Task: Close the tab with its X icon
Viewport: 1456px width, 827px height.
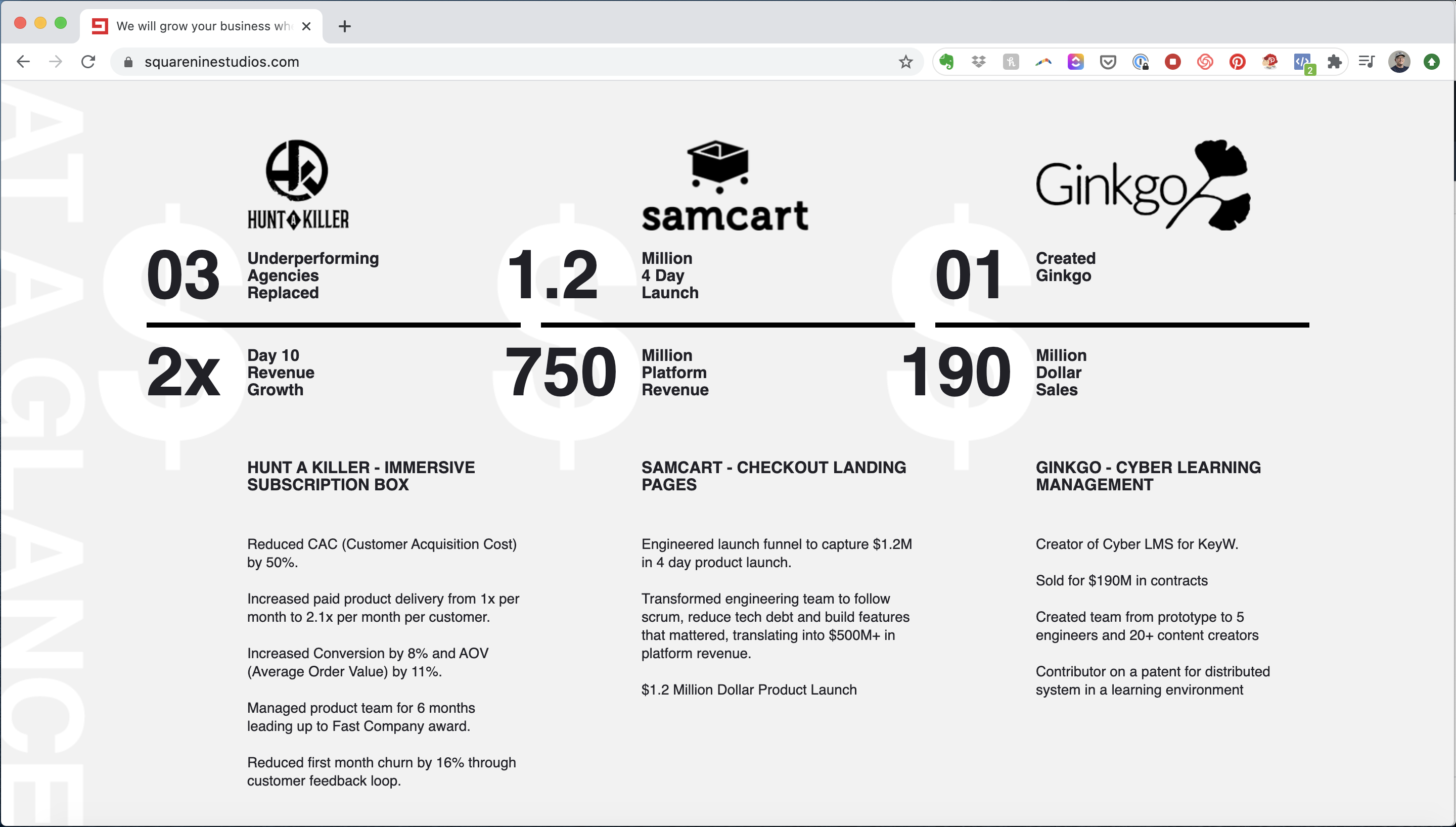Action: [306, 26]
